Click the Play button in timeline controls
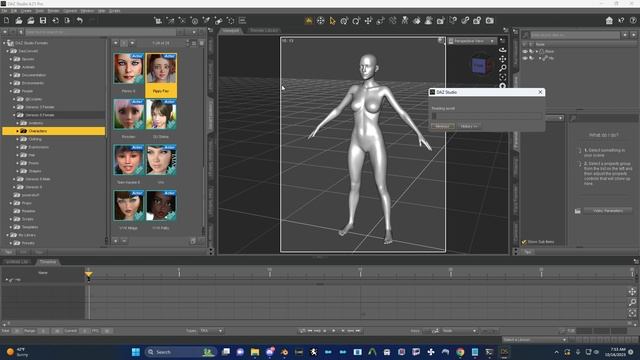Viewport: 640px width, 360px height. 333,331
